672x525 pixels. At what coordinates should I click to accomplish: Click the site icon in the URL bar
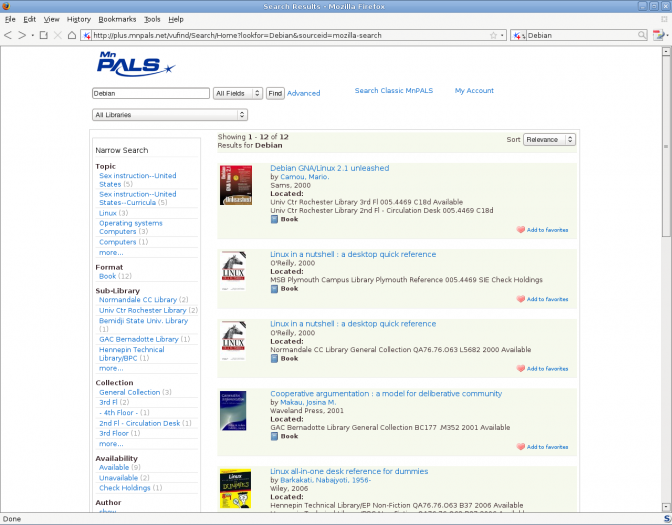coord(87,36)
